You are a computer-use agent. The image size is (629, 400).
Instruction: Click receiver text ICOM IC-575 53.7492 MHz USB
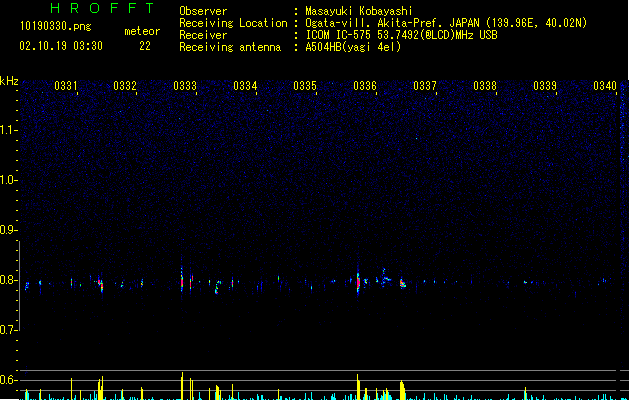click(402, 35)
